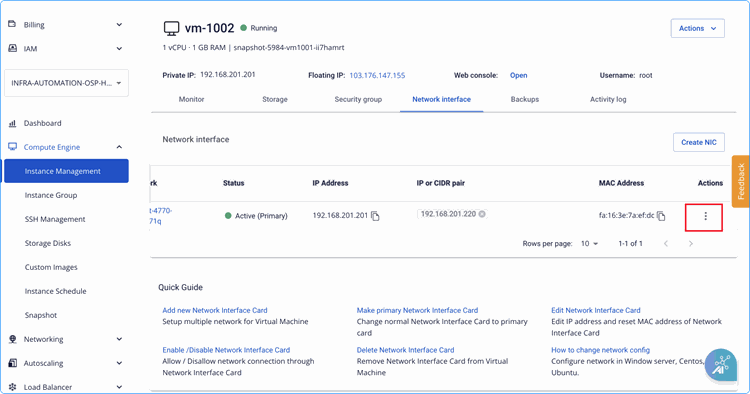Expand the IAM menu chevron
The image size is (750, 394).
[119, 48]
